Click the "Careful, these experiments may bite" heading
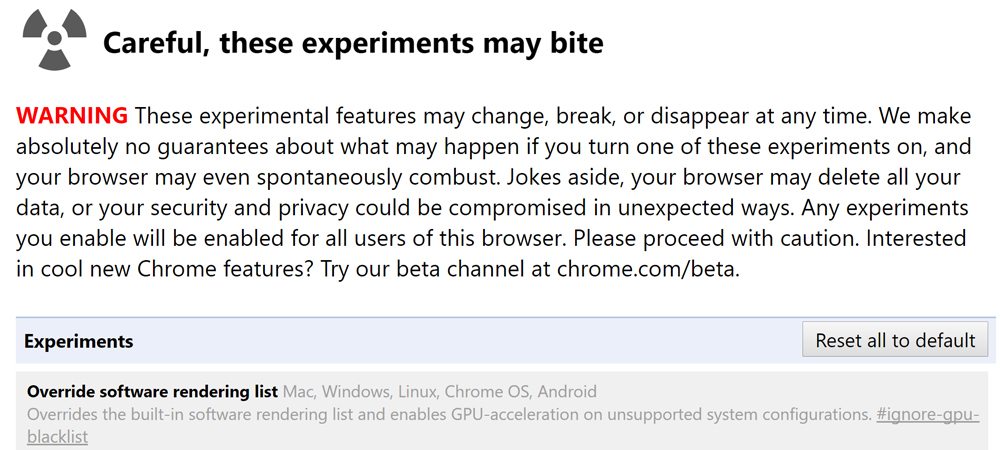Screen dimensions: 1000x450 point(353,44)
